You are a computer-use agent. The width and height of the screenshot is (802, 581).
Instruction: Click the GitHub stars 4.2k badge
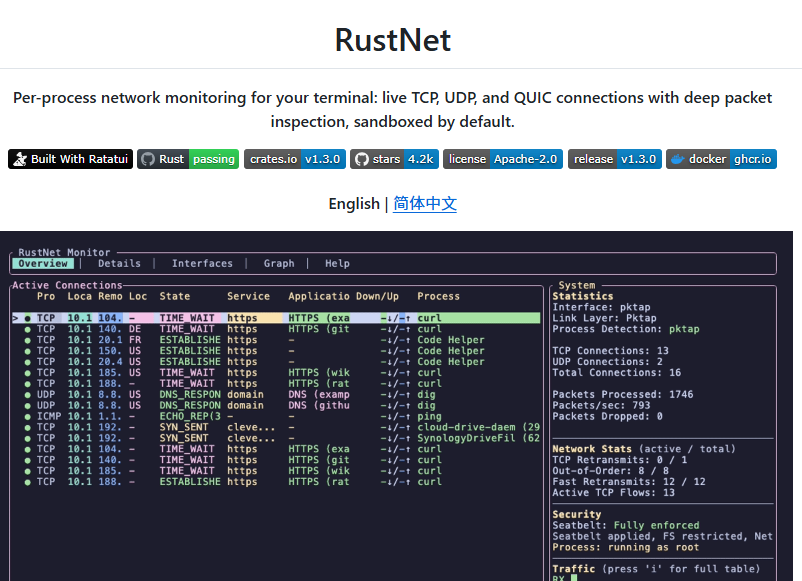pyautogui.click(x=394, y=159)
